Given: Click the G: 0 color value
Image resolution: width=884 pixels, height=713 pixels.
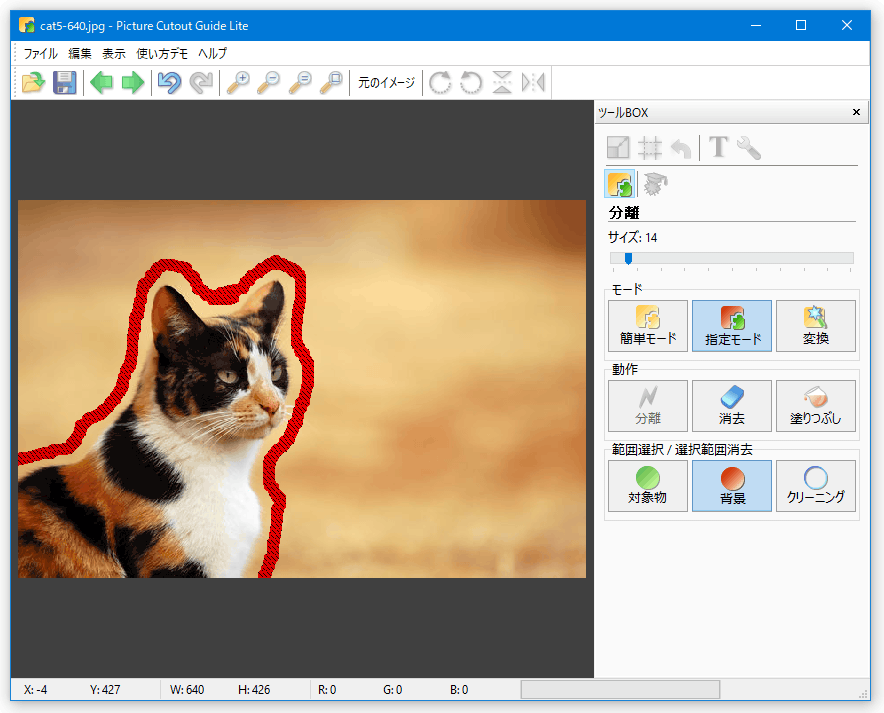Looking at the screenshot, I should (392, 690).
